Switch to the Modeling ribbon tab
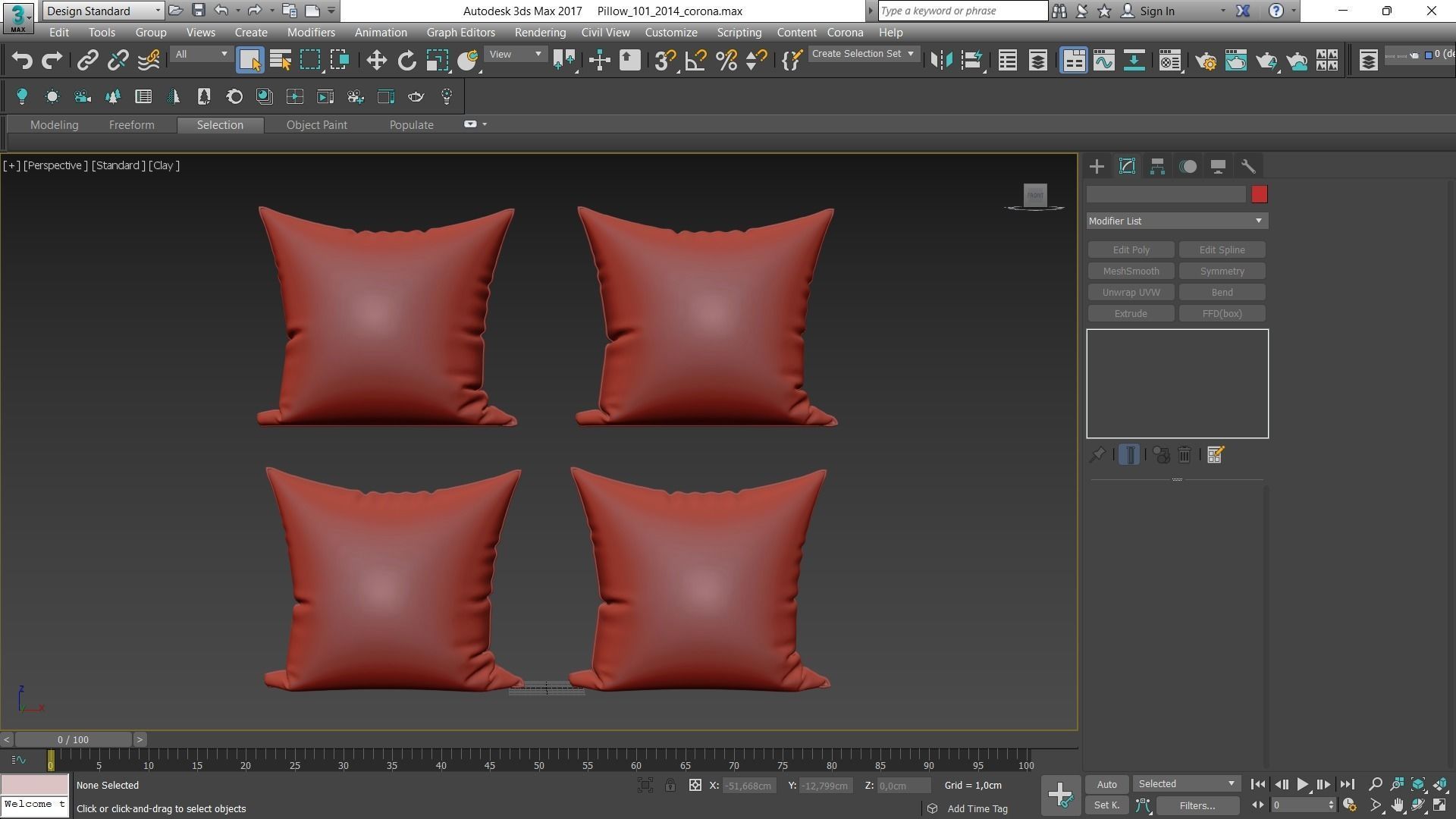Viewport: 1456px width, 819px height. pos(54,125)
